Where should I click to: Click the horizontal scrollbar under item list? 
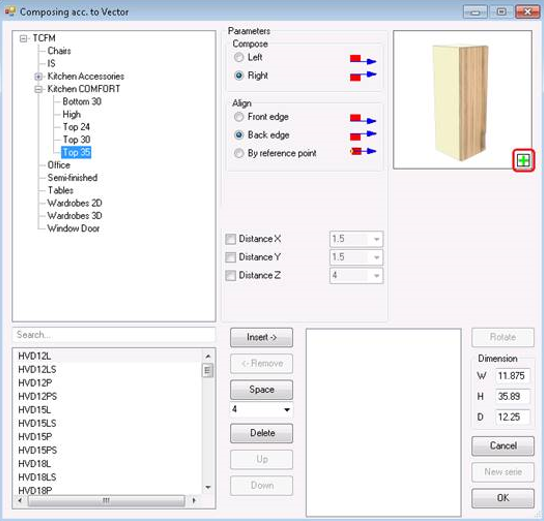tap(107, 501)
